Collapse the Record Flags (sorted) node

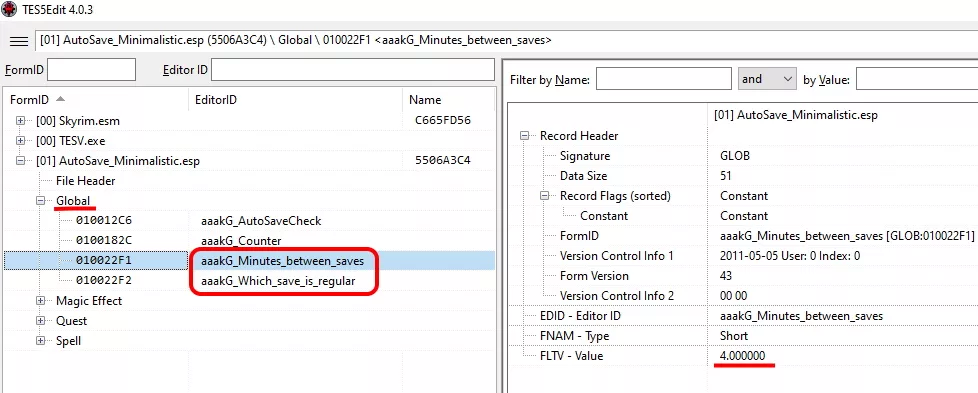tap(544, 196)
